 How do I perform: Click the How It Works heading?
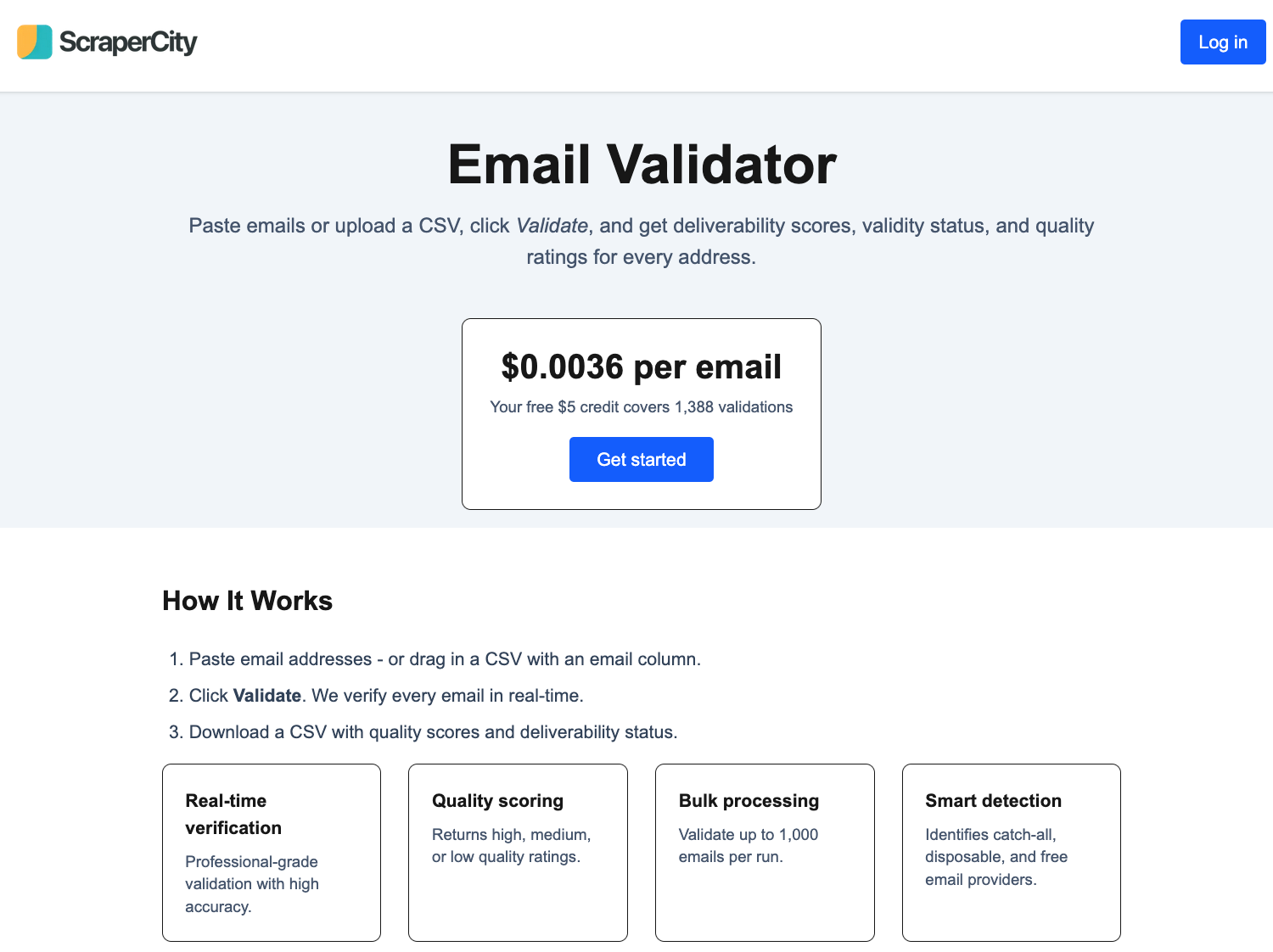click(x=247, y=601)
